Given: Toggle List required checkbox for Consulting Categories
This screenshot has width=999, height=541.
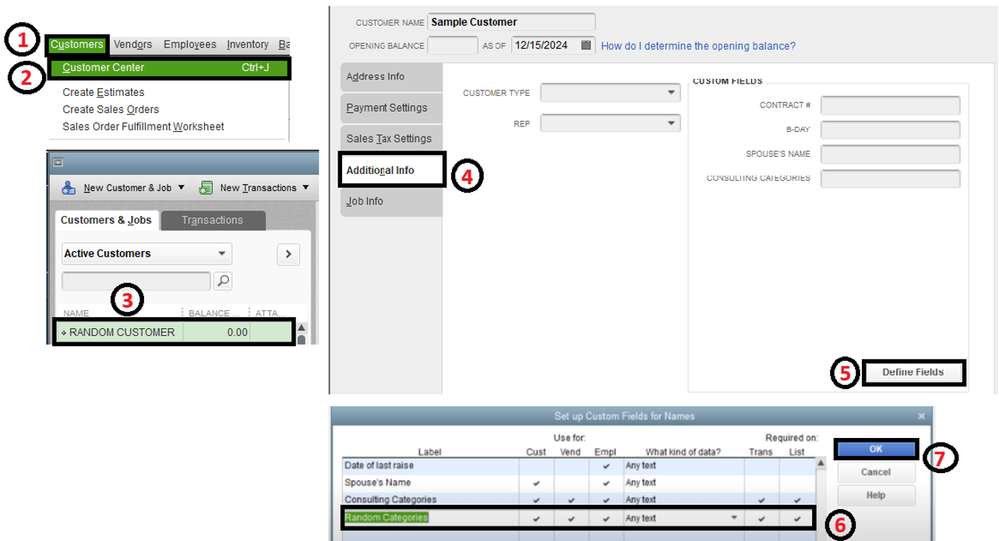Looking at the screenshot, I should pos(797,500).
